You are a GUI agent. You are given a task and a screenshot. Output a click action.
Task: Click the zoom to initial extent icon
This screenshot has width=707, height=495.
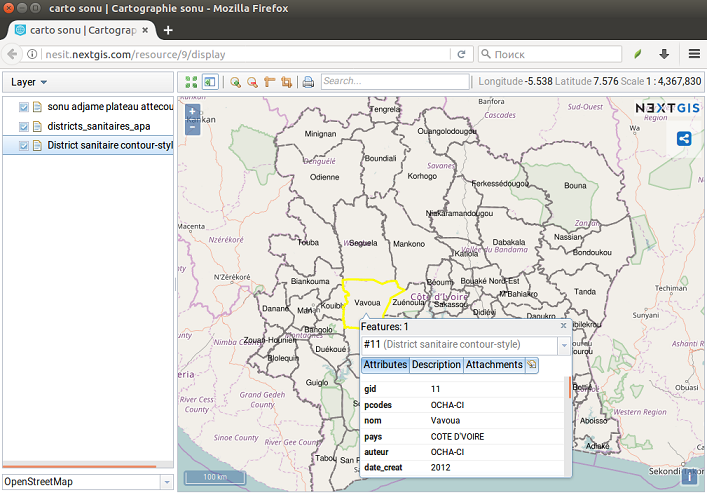point(192,82)
